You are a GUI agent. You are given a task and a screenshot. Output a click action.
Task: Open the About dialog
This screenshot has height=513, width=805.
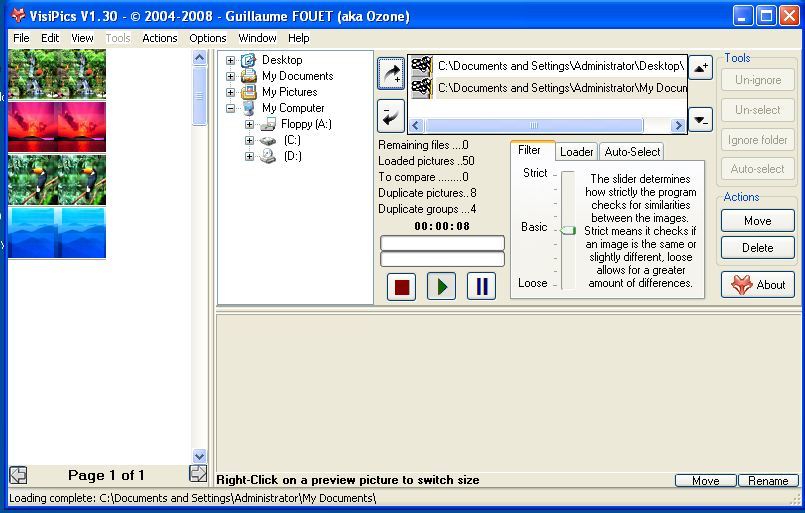click(x=758, y=285)
